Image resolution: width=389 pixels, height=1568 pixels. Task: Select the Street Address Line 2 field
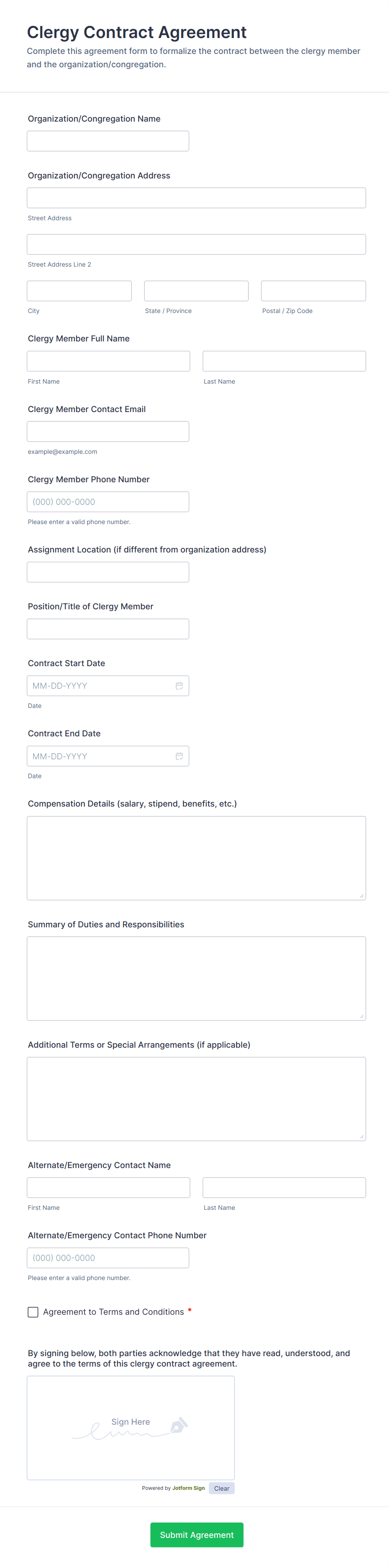point(196,244)
